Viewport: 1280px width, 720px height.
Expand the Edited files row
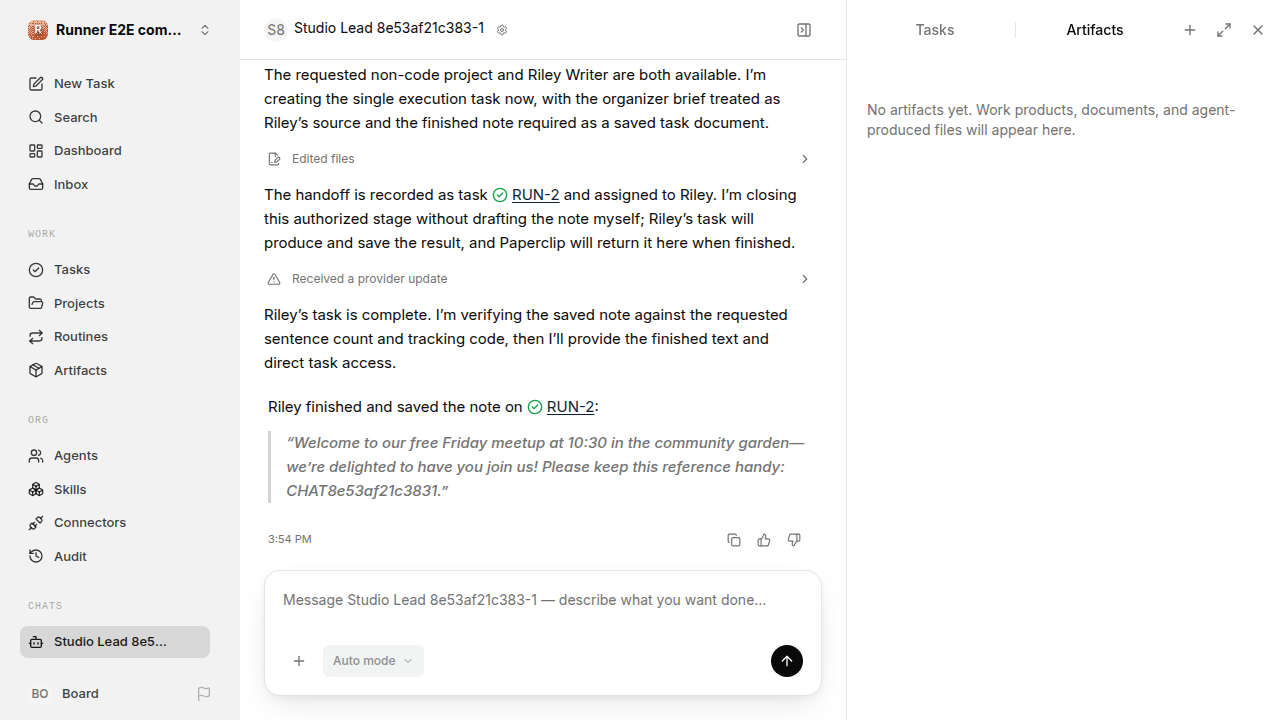point(539,159)
